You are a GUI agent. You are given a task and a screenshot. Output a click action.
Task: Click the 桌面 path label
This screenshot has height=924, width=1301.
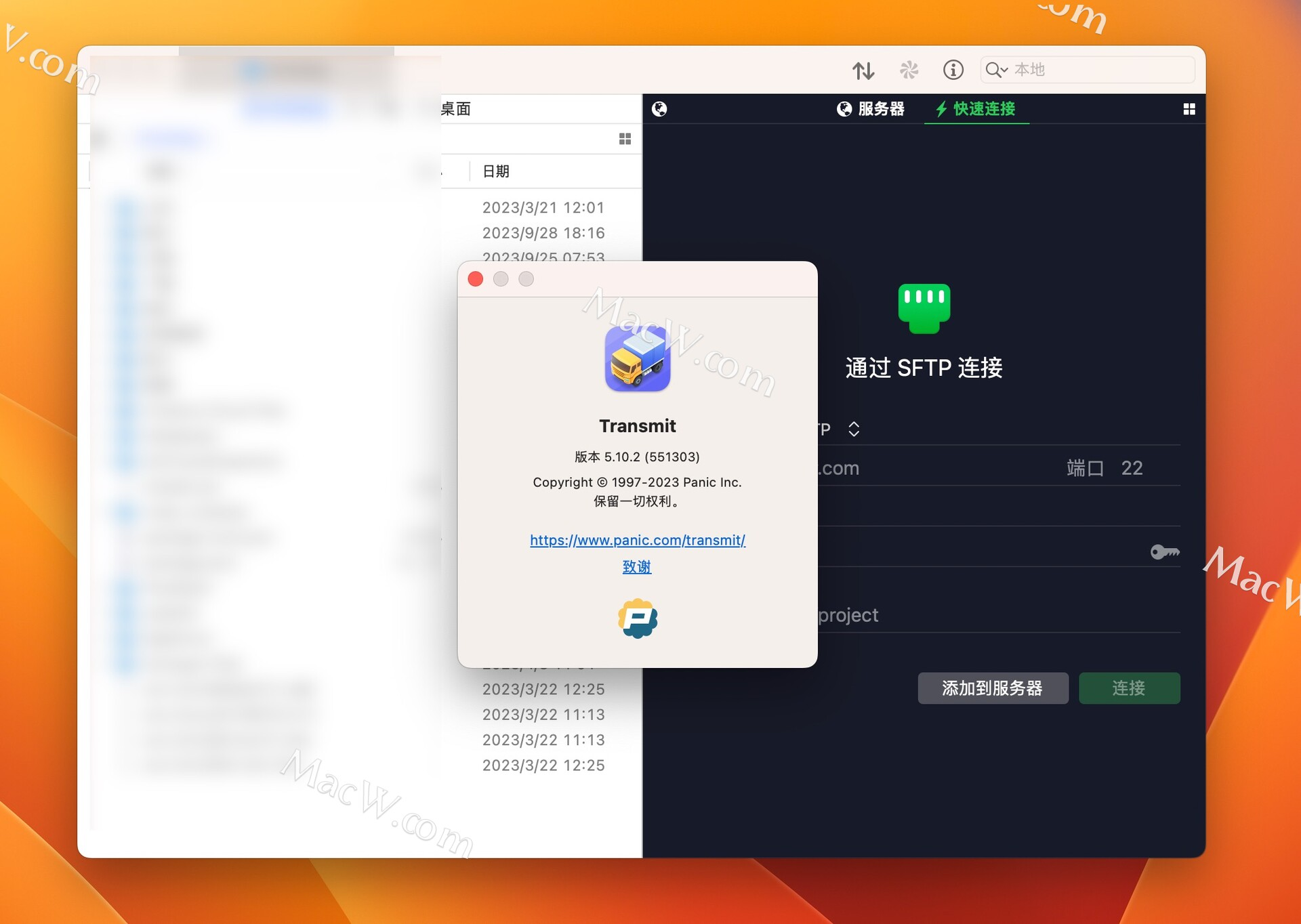pos(455,109)
